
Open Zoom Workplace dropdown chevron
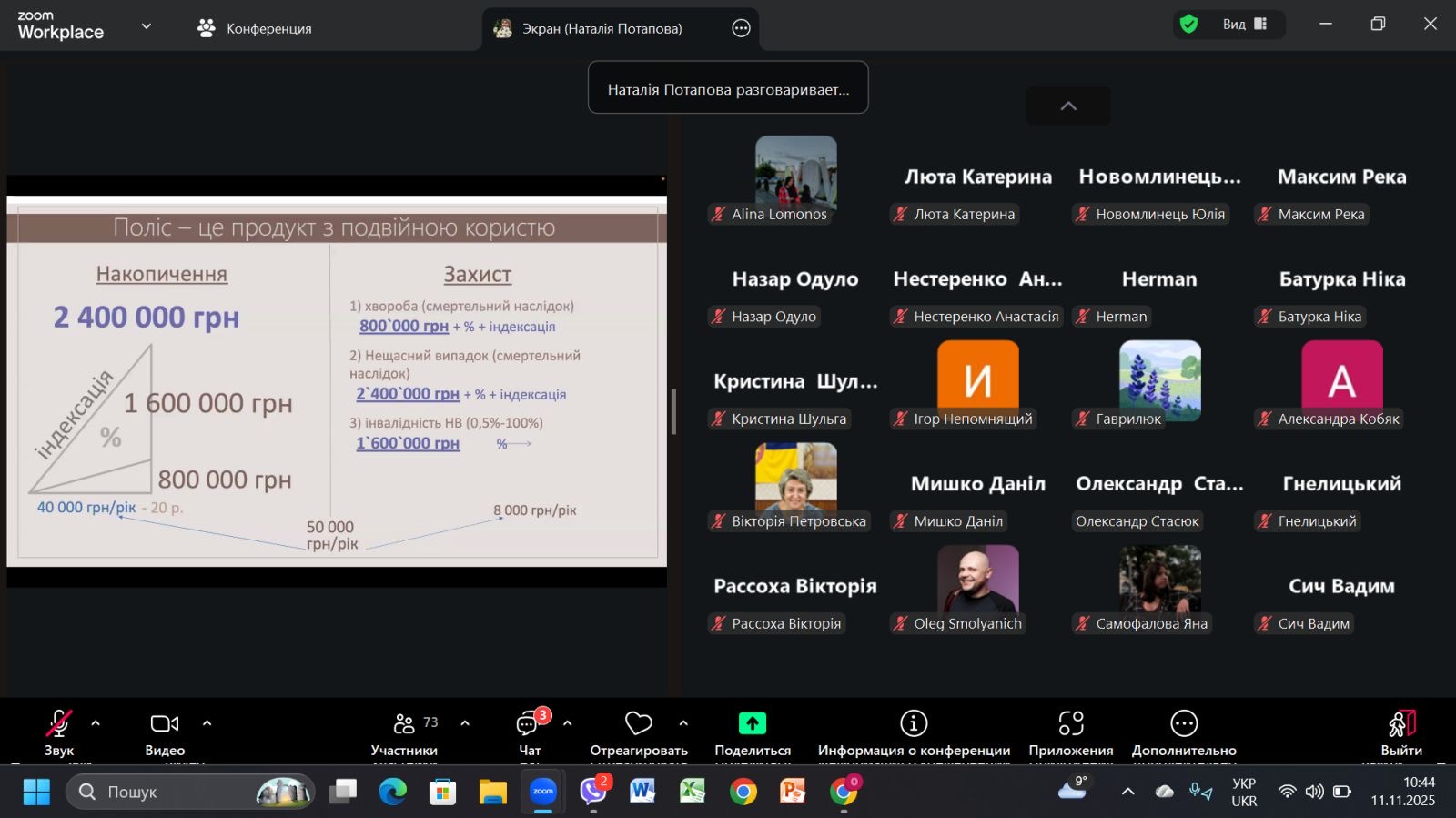147,26
